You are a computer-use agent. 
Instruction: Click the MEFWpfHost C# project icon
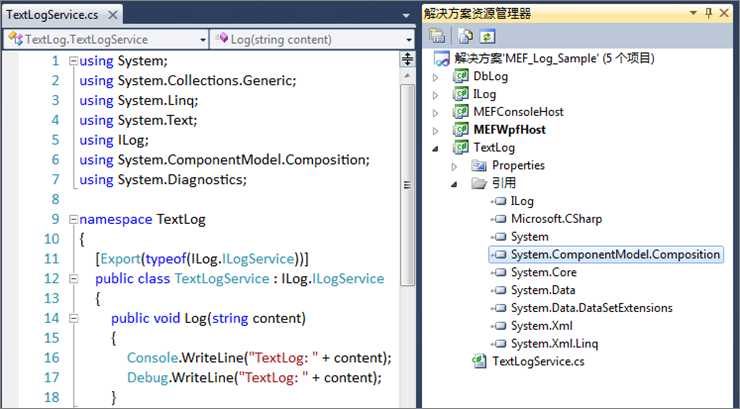pyautogui.click(x=461, y=130)
